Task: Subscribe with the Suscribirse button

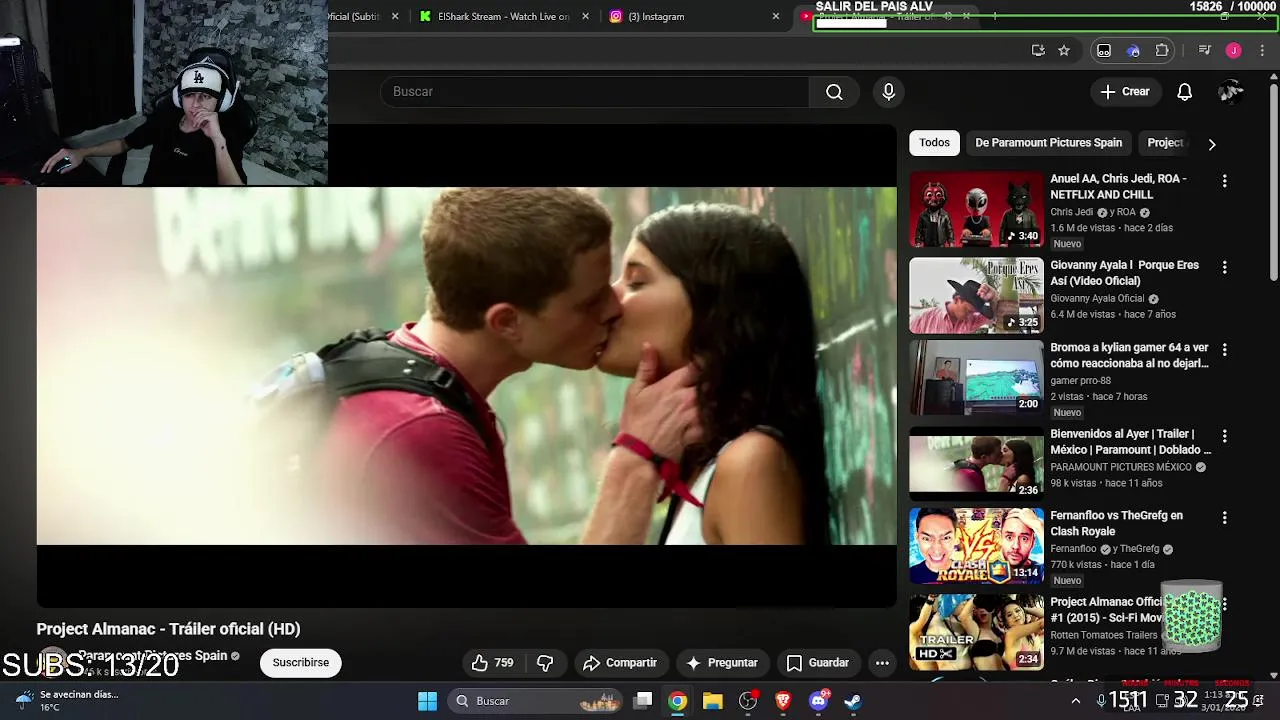Action: [301, 663]
